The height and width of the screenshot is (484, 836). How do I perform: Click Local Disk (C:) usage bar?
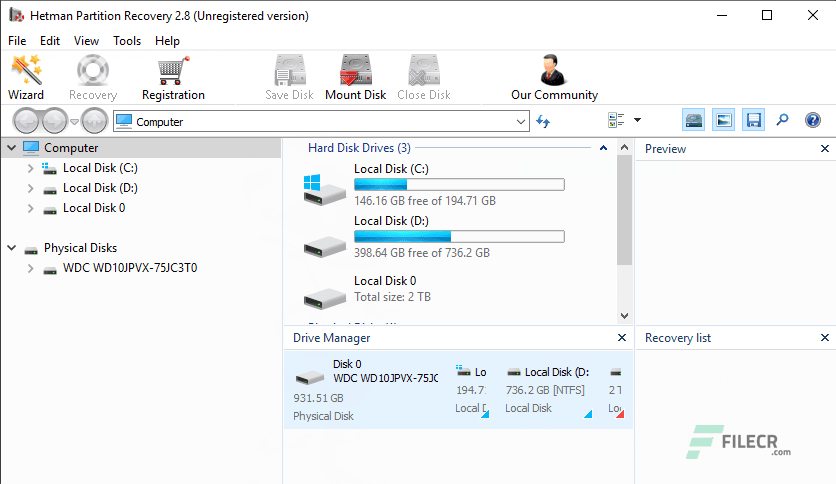tap(459, 184)
